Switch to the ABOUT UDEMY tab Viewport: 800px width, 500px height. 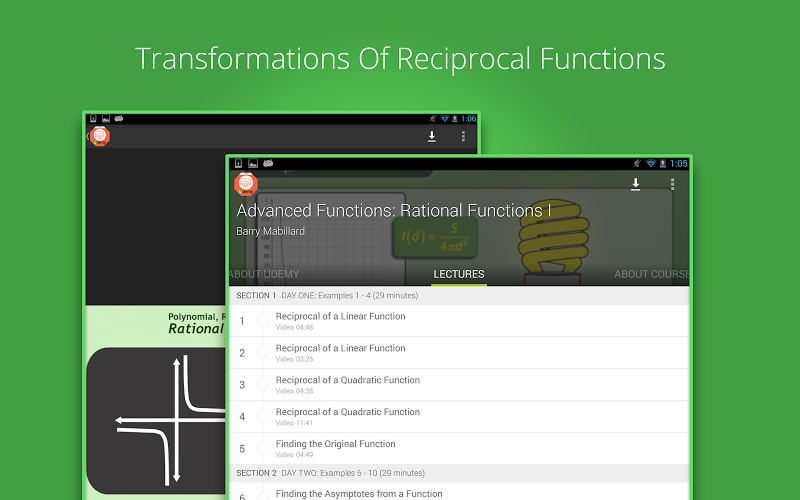click(263, 274)
